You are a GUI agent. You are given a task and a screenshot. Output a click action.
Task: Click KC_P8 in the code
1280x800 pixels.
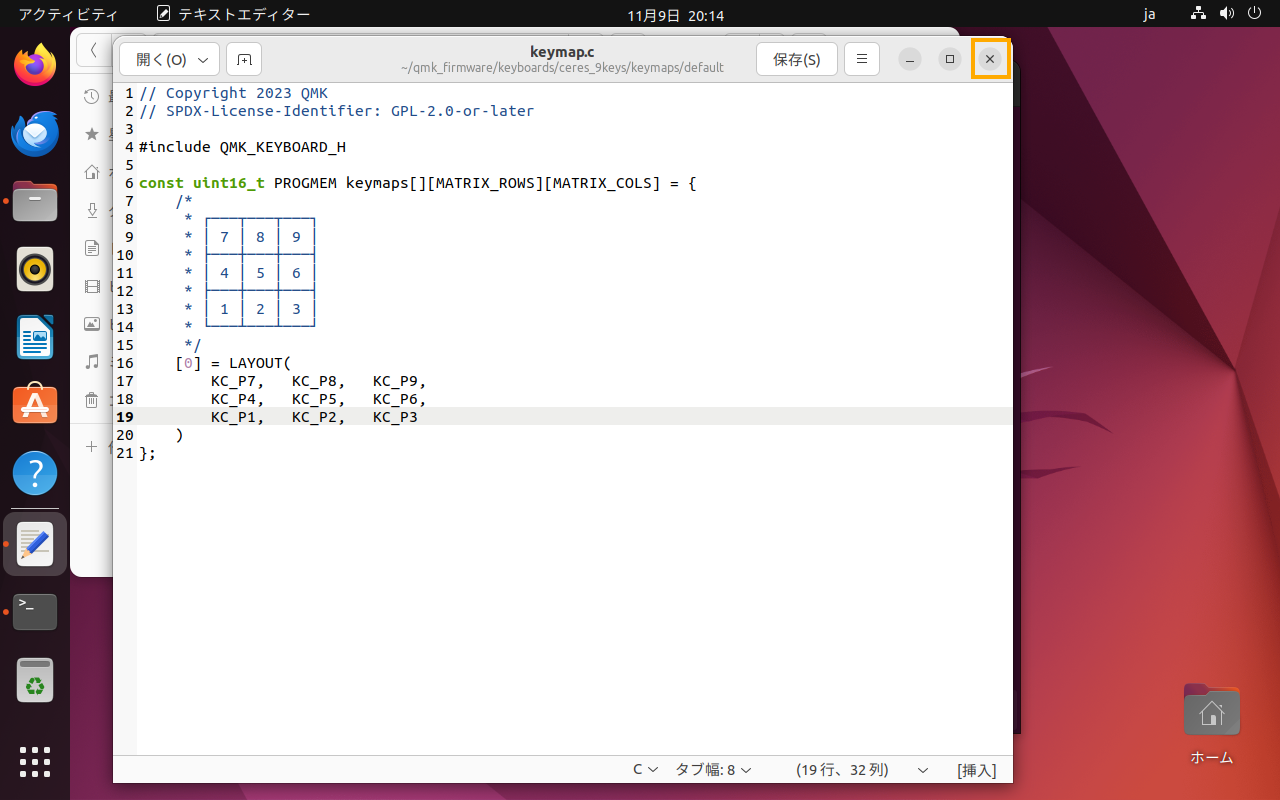pyautogui.click(x=314, y=381)
